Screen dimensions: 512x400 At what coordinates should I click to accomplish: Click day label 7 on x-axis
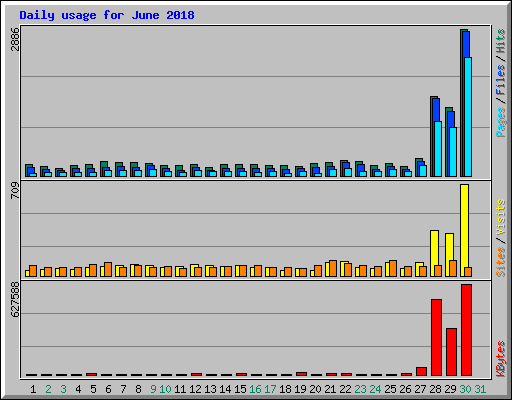tap(123, 389)
